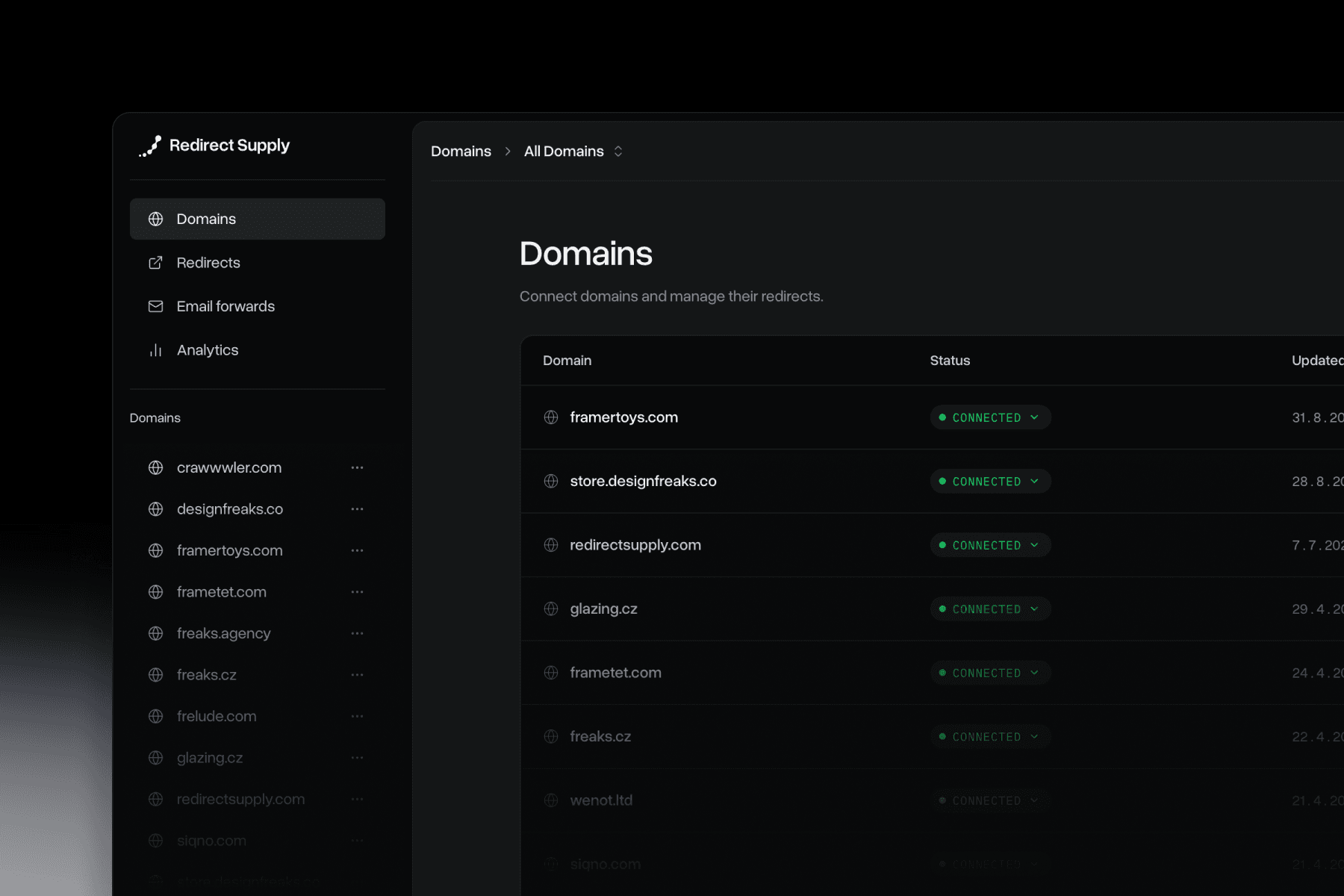The image size is (1344, 896).
Task: Open more options for sidebar frametet.com
Action: (357, 592)
